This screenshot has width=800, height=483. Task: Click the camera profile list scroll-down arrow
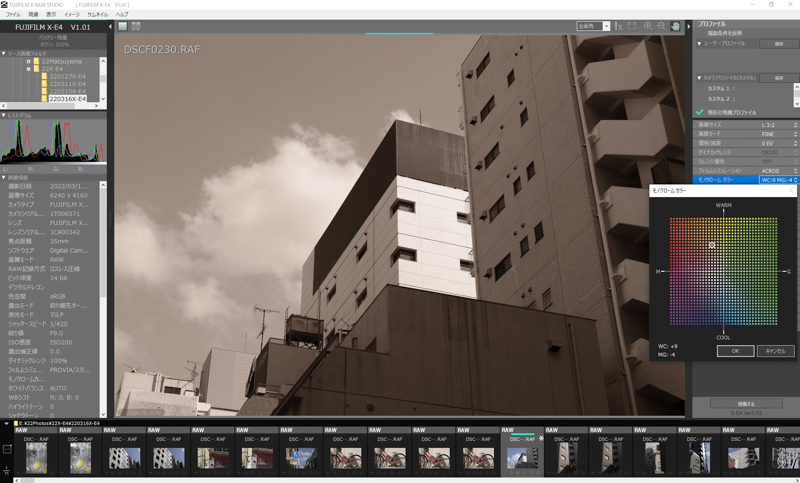point(796,104)
